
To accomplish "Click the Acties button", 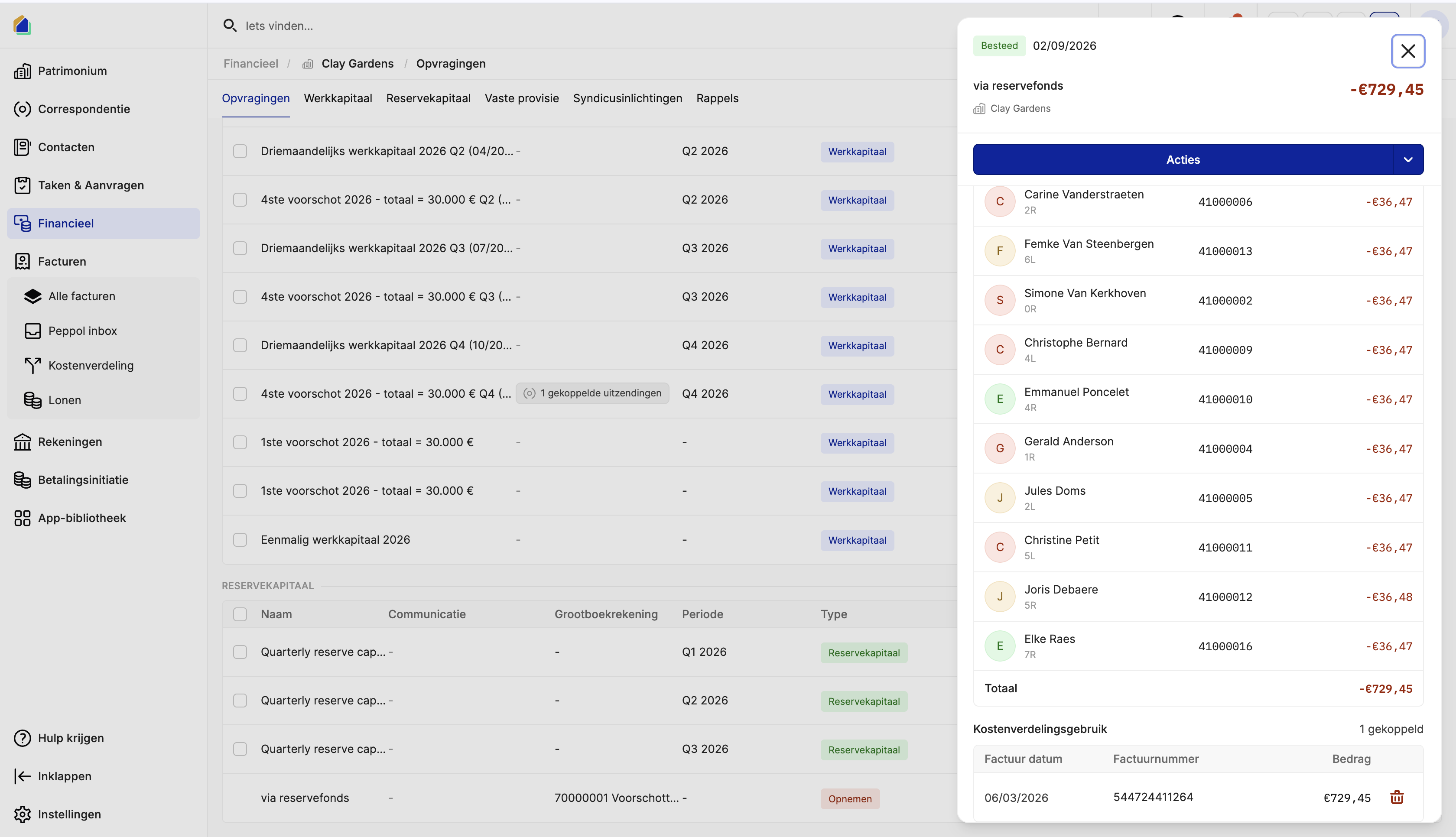I will click(1183, 160).
